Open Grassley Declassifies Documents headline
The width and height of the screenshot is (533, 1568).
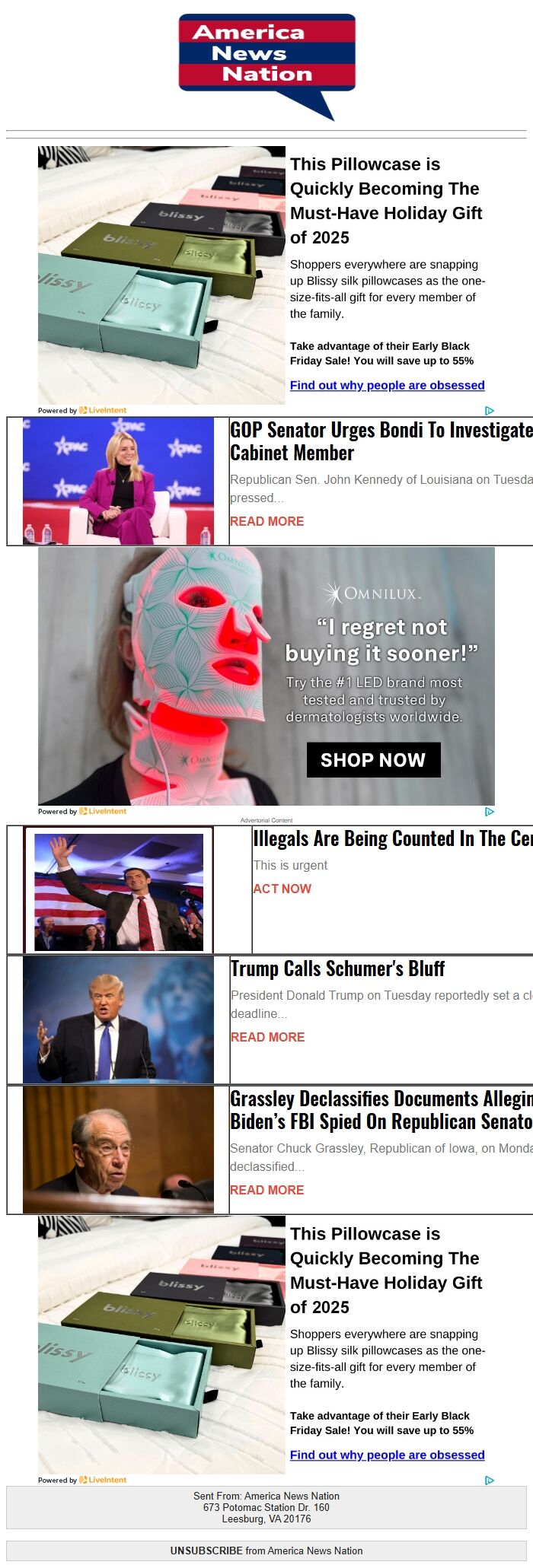[381, 1110]
